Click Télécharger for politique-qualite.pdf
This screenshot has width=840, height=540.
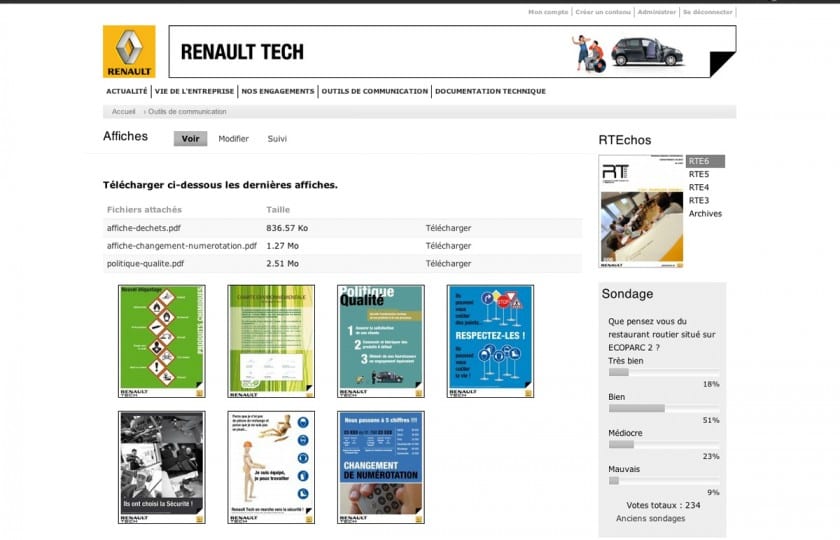(x=448, y=264)
